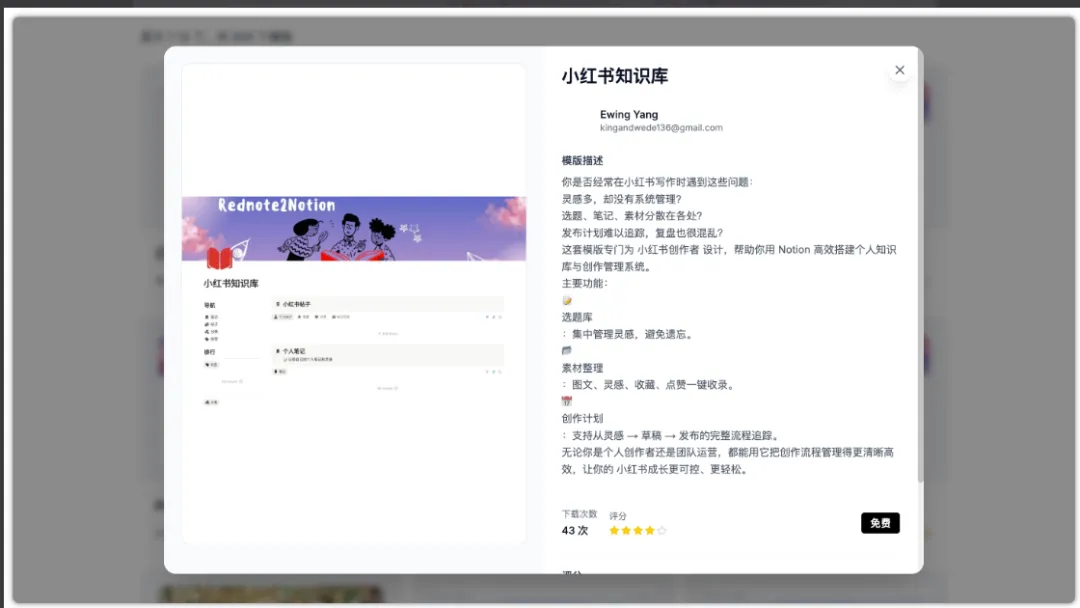Image resolution: width=1080 pixels, height=608 pixels.
Task: Click the Rednote2Notion banner in preview
Action: point(353,229)
